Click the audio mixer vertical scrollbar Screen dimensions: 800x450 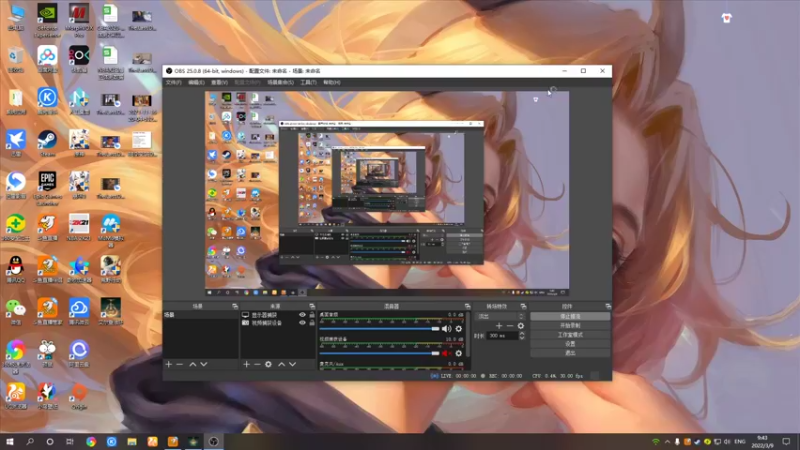pyautogui.click(x=467, y=337)
